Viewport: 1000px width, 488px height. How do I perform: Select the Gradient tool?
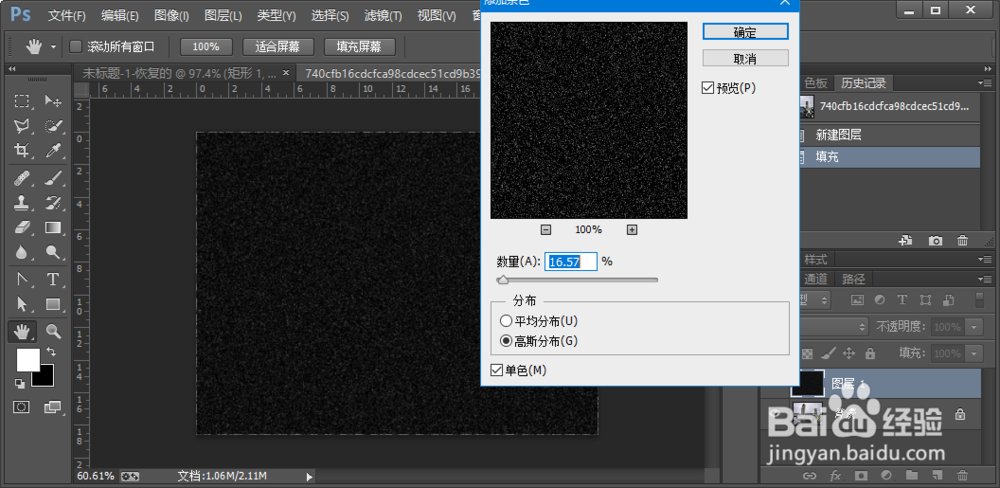[x=53, y=227]
